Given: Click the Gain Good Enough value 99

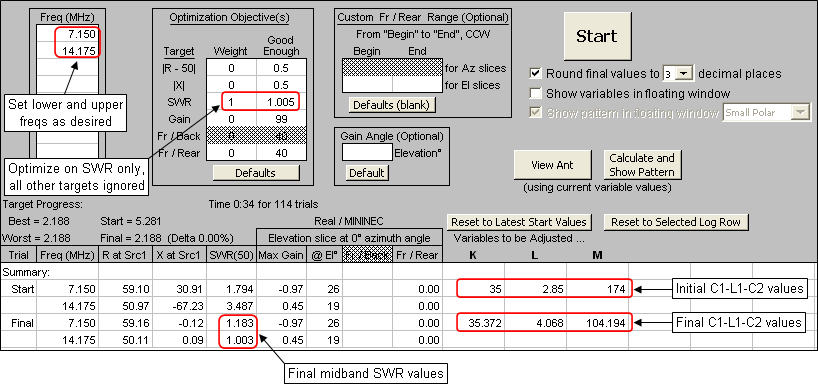Looking at the screenshot, I should tap(282, 119).
